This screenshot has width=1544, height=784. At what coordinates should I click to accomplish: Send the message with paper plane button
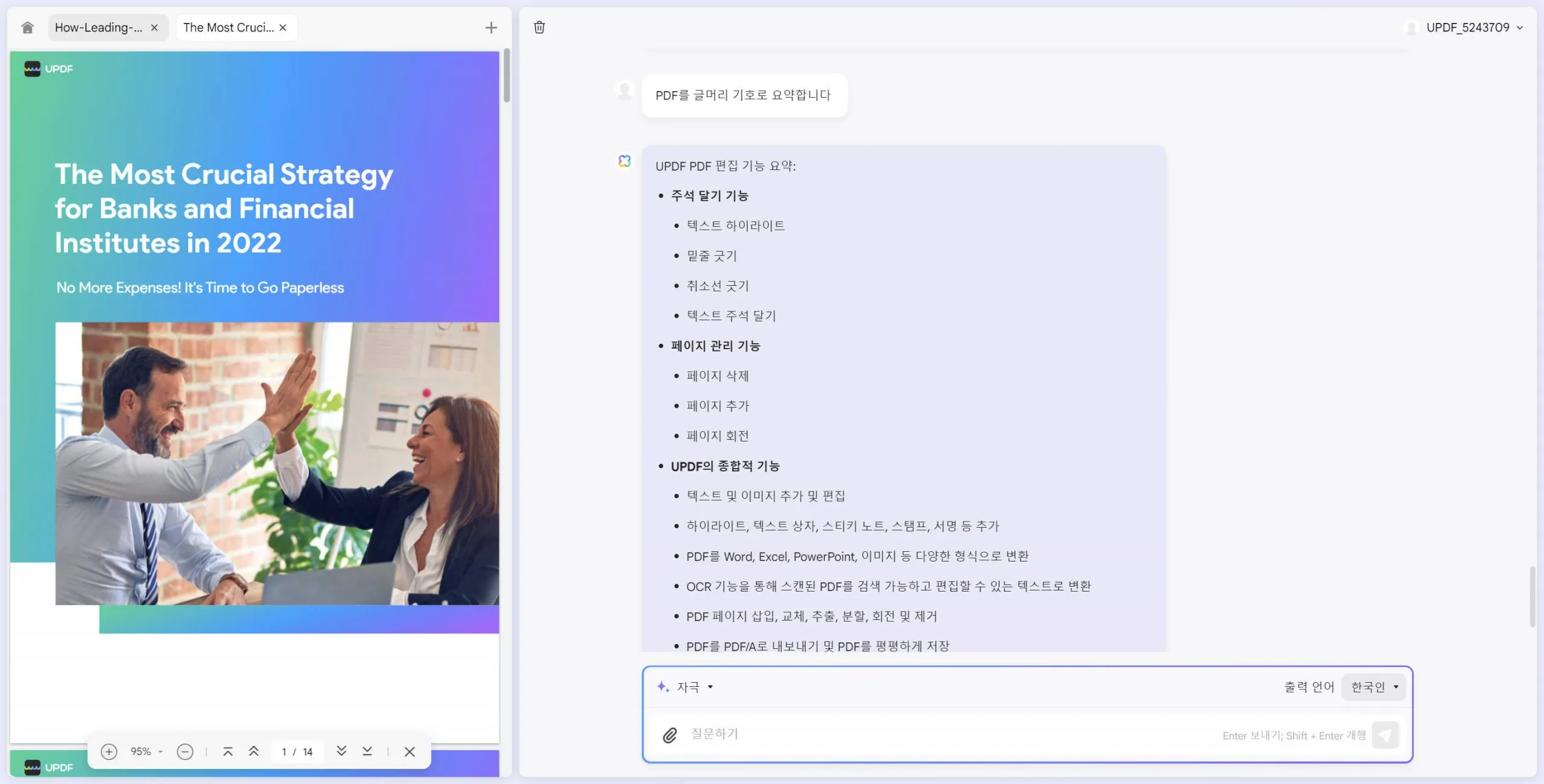click(x=1385, y=735)
